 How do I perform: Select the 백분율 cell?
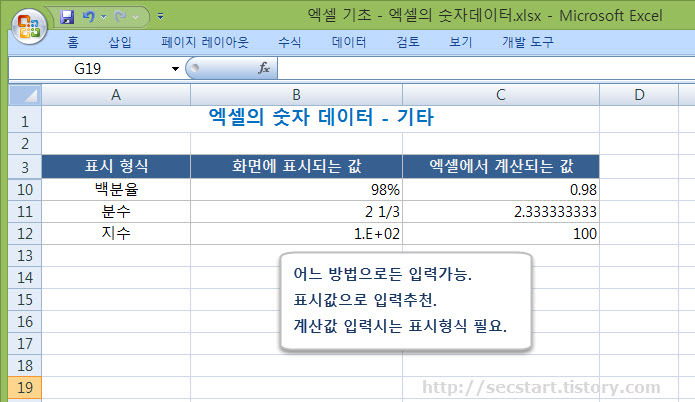coord(116,190)
